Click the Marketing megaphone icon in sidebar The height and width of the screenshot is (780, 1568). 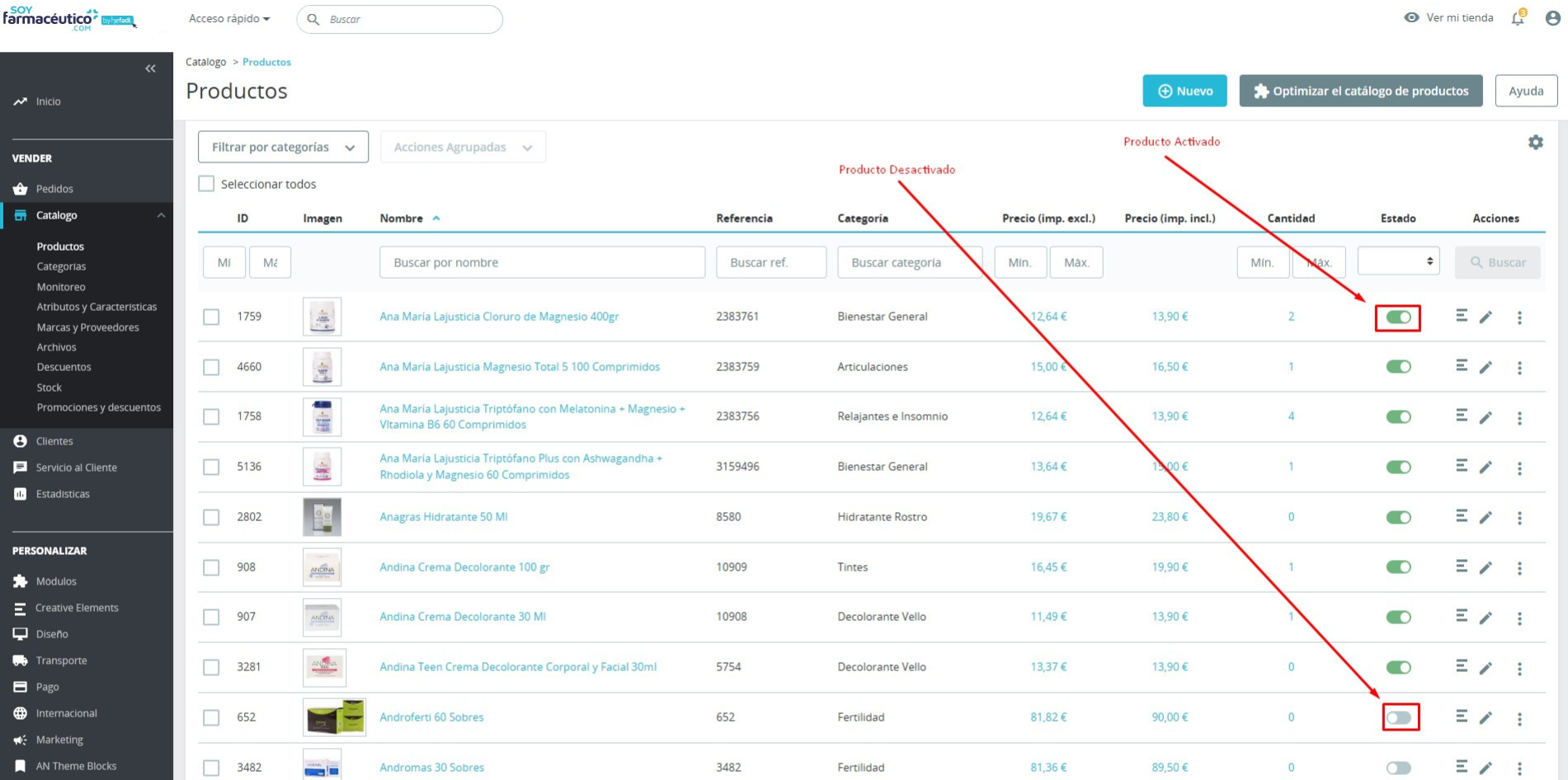(20, 740)
